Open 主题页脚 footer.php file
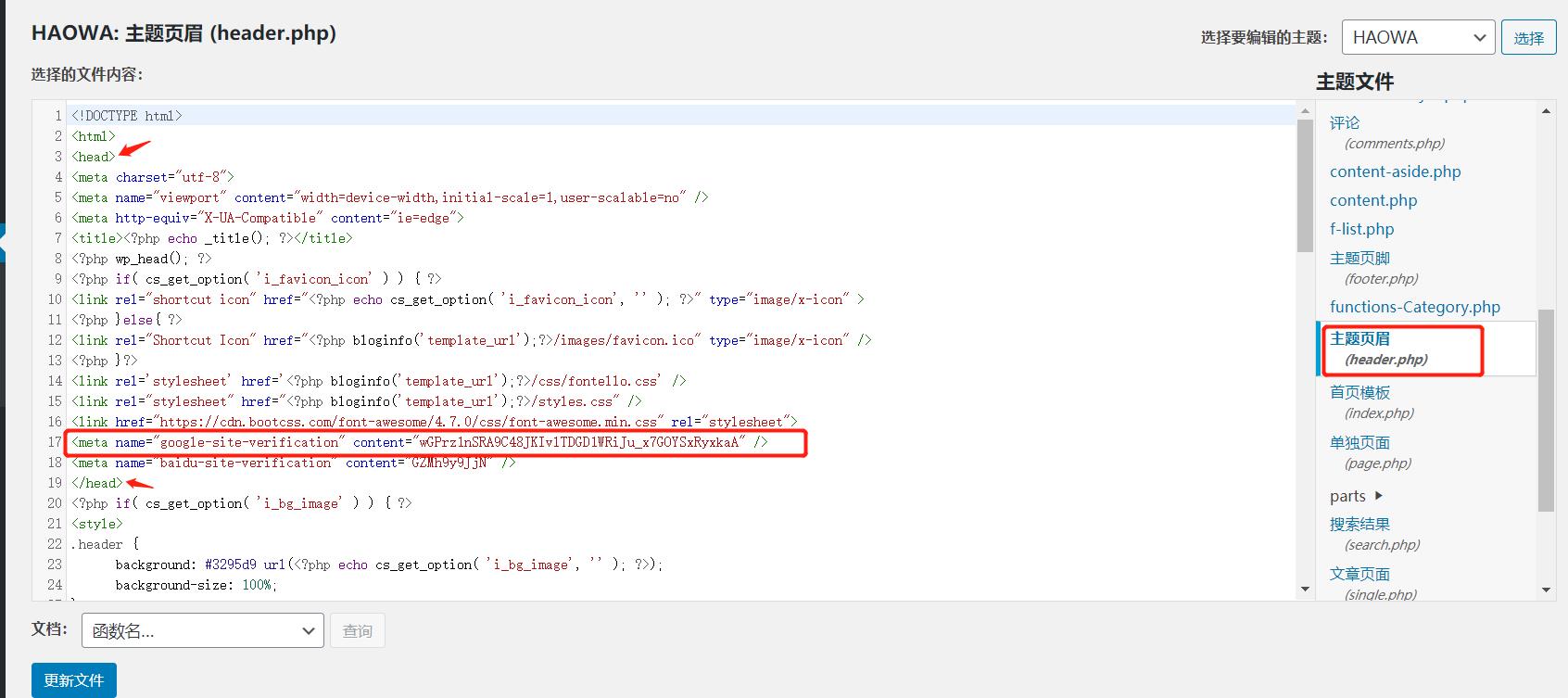 (x=1359, y=258)
